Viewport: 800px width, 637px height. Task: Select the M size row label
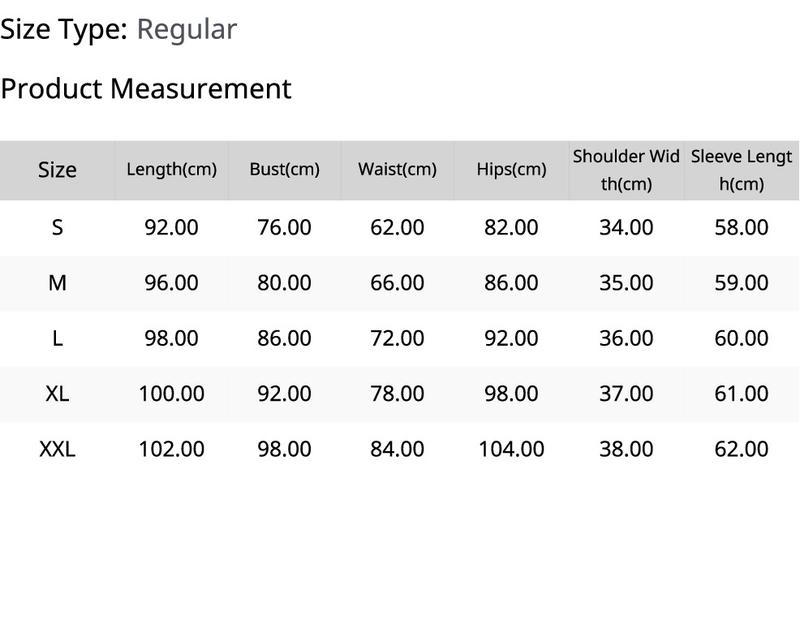(57, 283)
